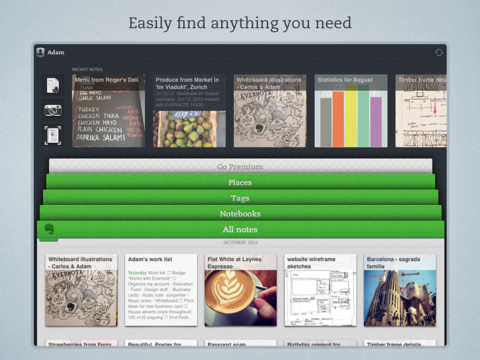The image size is (480, 360).
Task: Open Produce from Market recent note
Action: click(x=189, y=111)
